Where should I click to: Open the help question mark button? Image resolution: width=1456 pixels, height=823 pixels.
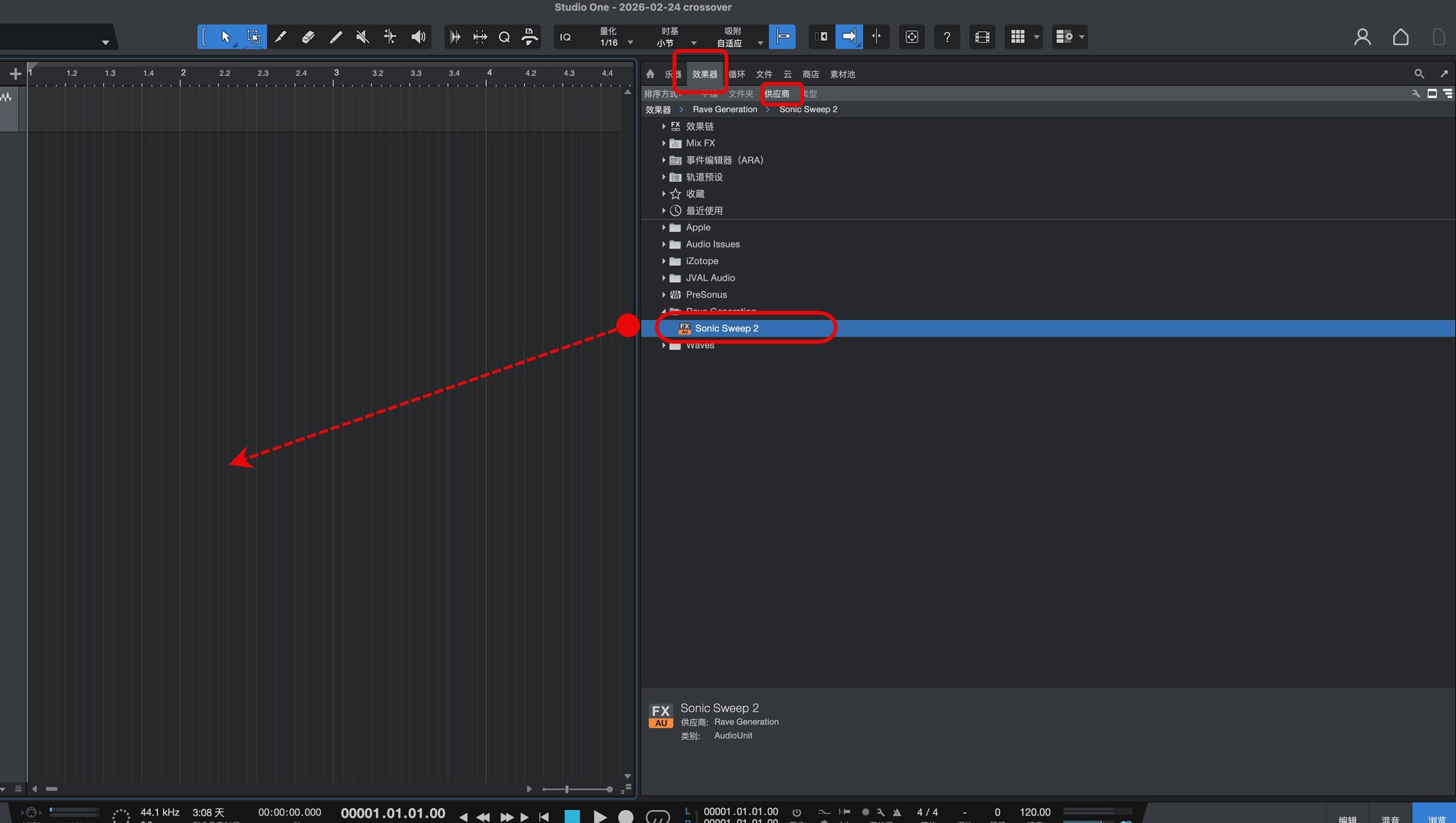(x=946, y=36)
